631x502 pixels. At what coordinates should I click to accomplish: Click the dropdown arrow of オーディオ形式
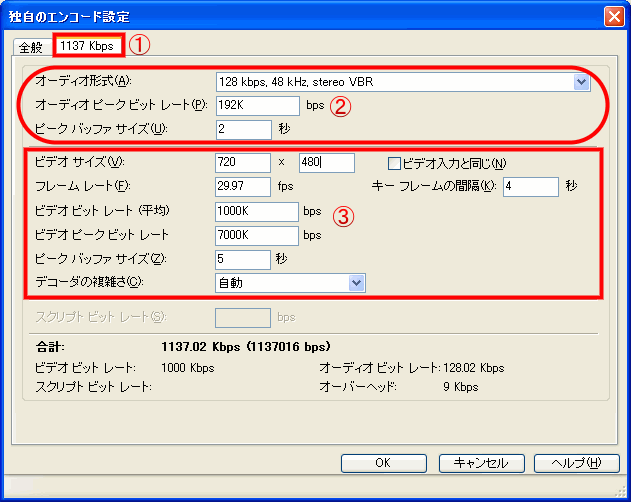(x=582, y=81)
